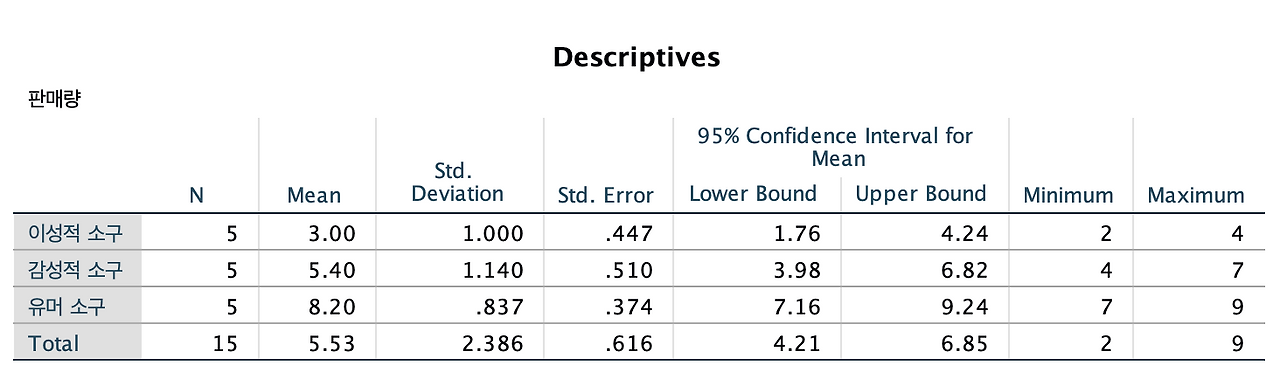Click the Std. Deviation column header
Image resolution: width=1280 pixels, height=386 pixels.
[457, 183]
